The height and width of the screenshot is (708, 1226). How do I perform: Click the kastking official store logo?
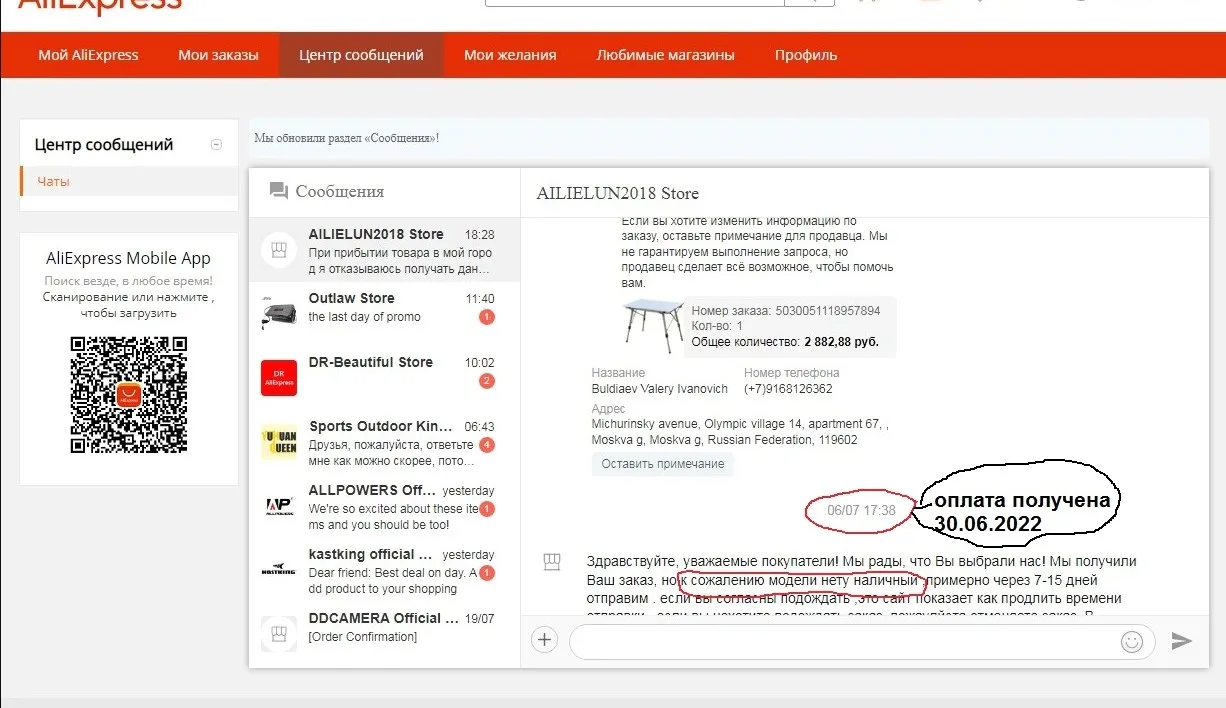point(279,570)
